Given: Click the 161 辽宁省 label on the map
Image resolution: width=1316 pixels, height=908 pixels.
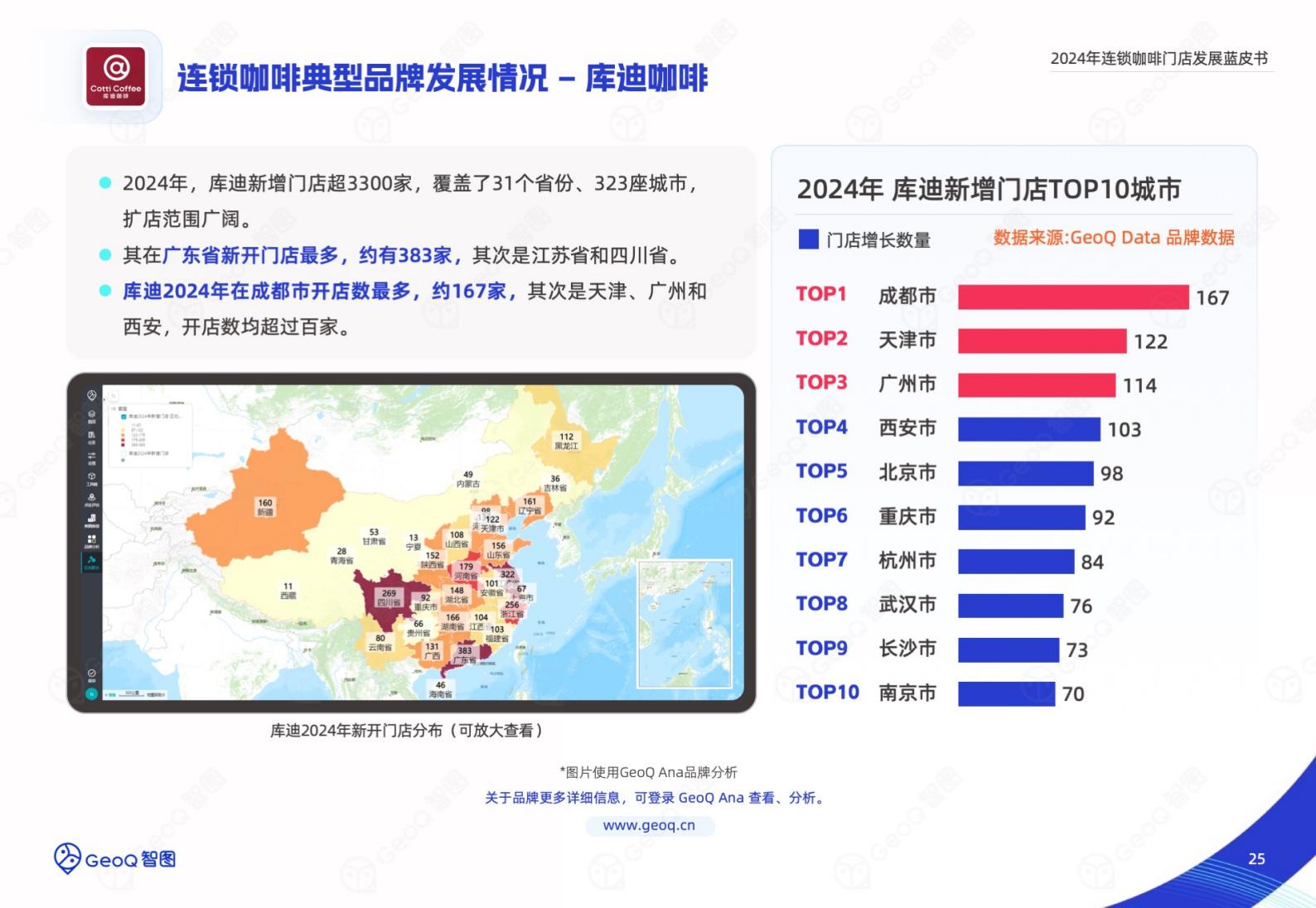Looking at the screenshot, I should [530, 505].
